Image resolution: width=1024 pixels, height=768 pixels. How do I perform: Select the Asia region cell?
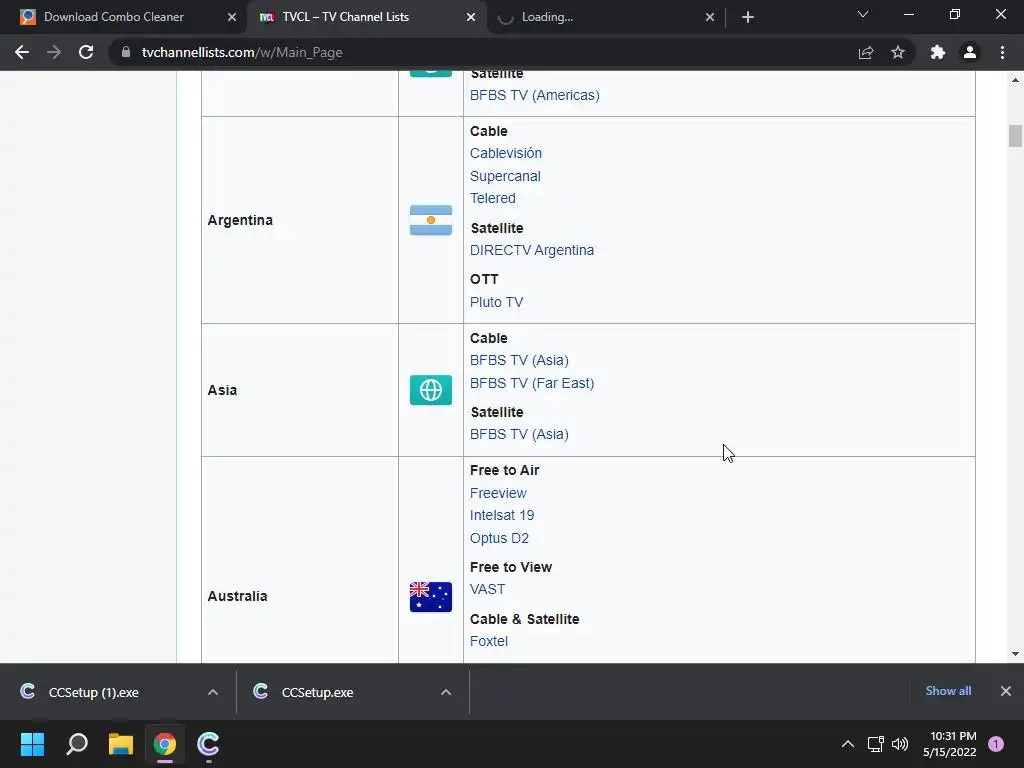tap(300, 390)
